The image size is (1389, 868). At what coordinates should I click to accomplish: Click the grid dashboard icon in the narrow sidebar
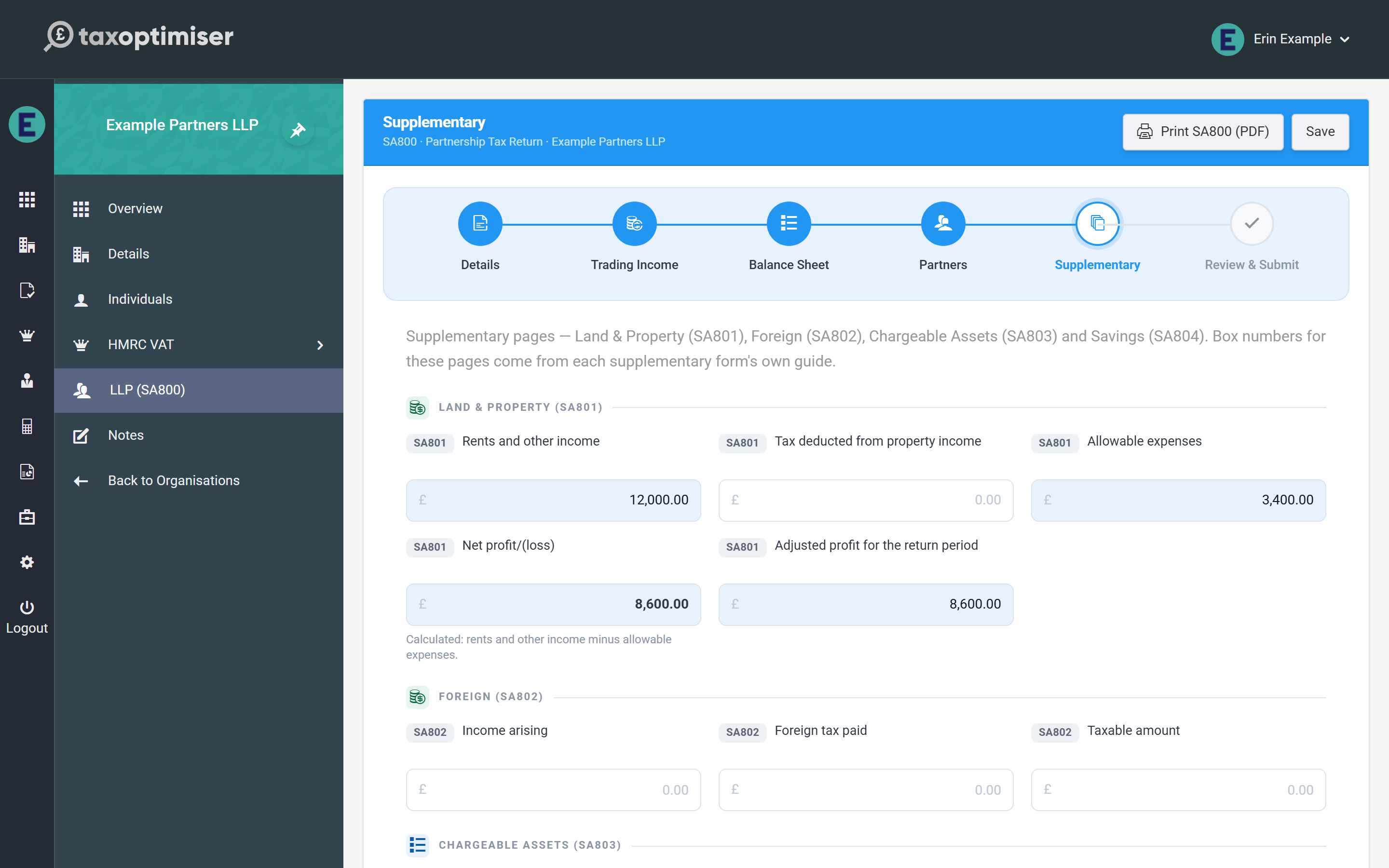27,199
